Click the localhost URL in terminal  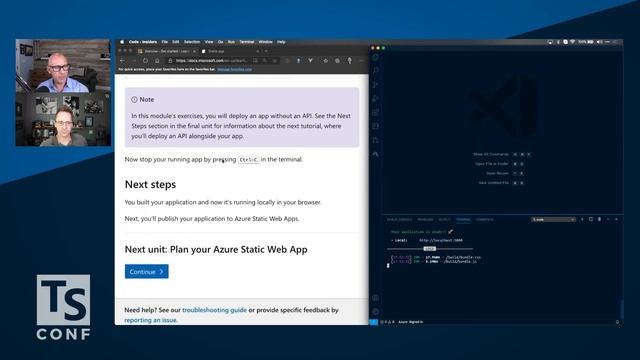pos(441,240)
